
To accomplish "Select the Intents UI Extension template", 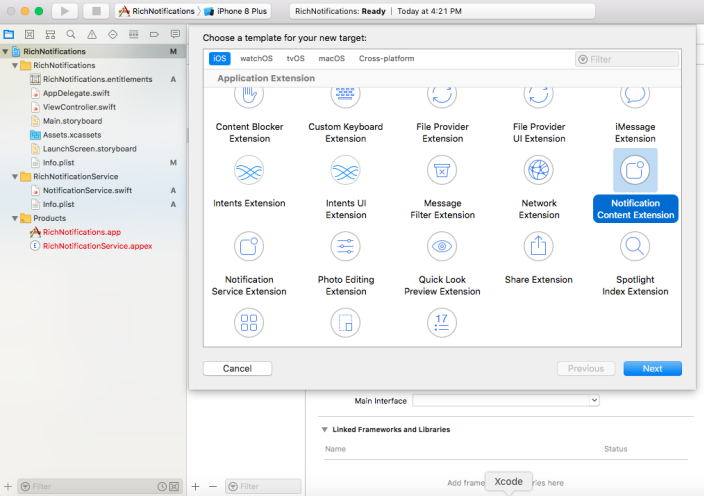I will 346,187.
